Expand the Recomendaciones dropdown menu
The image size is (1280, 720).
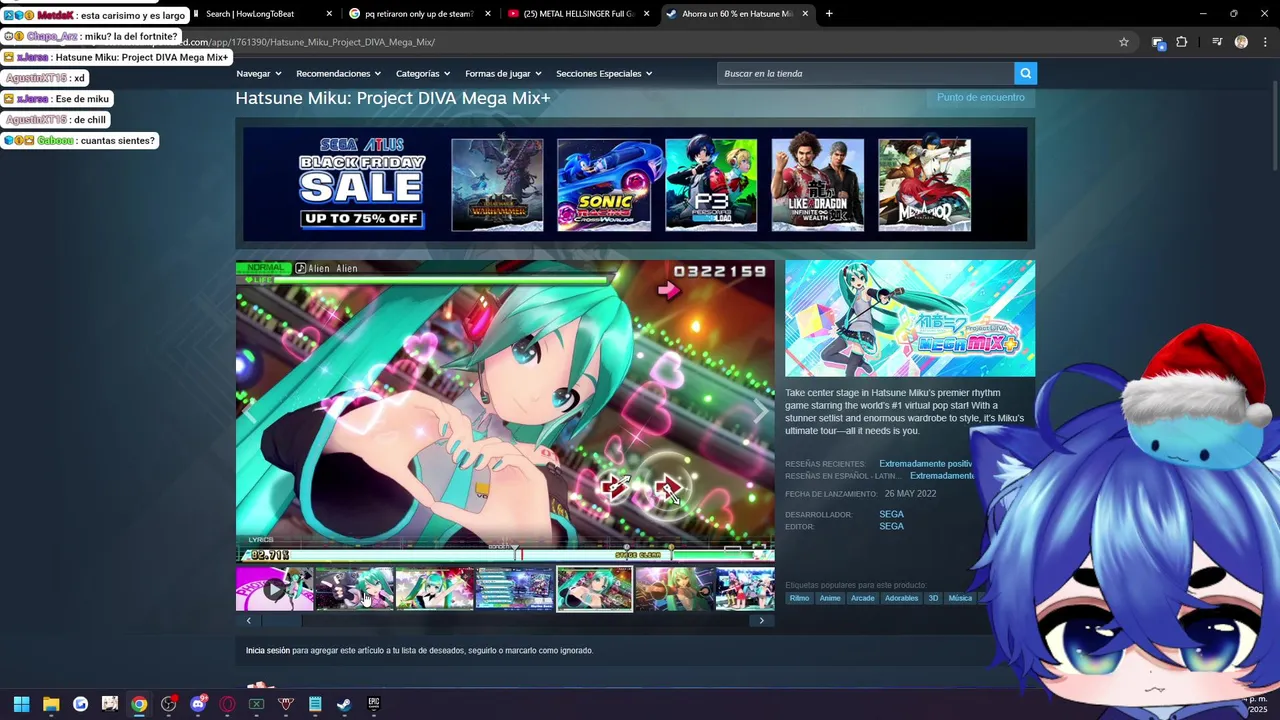339,74
